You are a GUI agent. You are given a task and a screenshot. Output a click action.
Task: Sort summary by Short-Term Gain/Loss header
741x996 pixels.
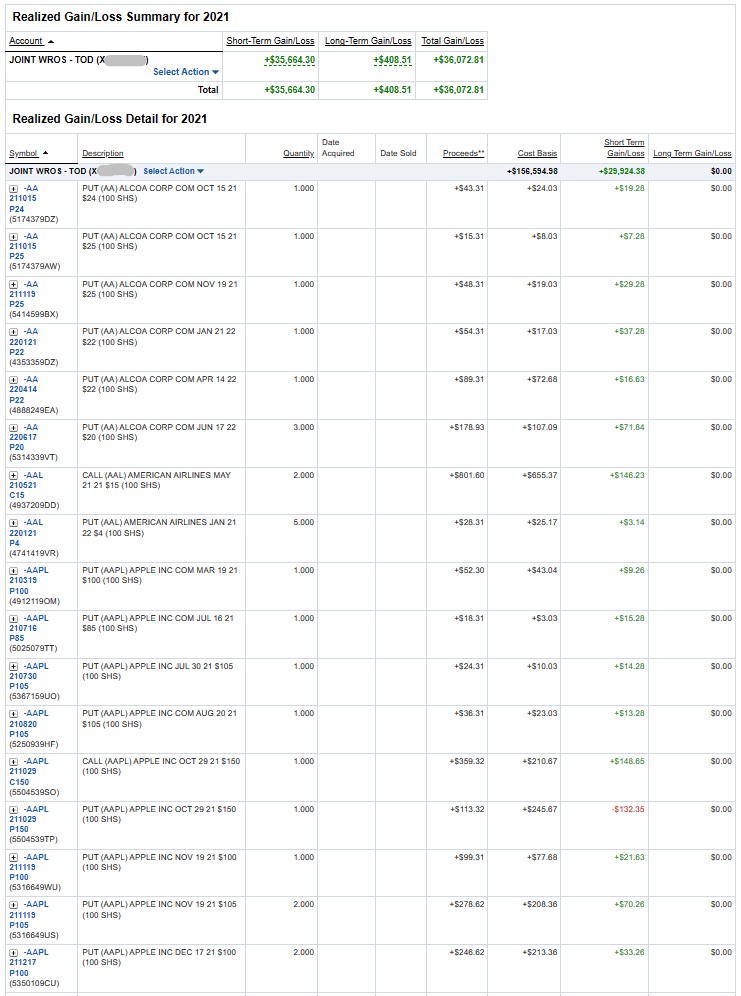click(270, 41)
